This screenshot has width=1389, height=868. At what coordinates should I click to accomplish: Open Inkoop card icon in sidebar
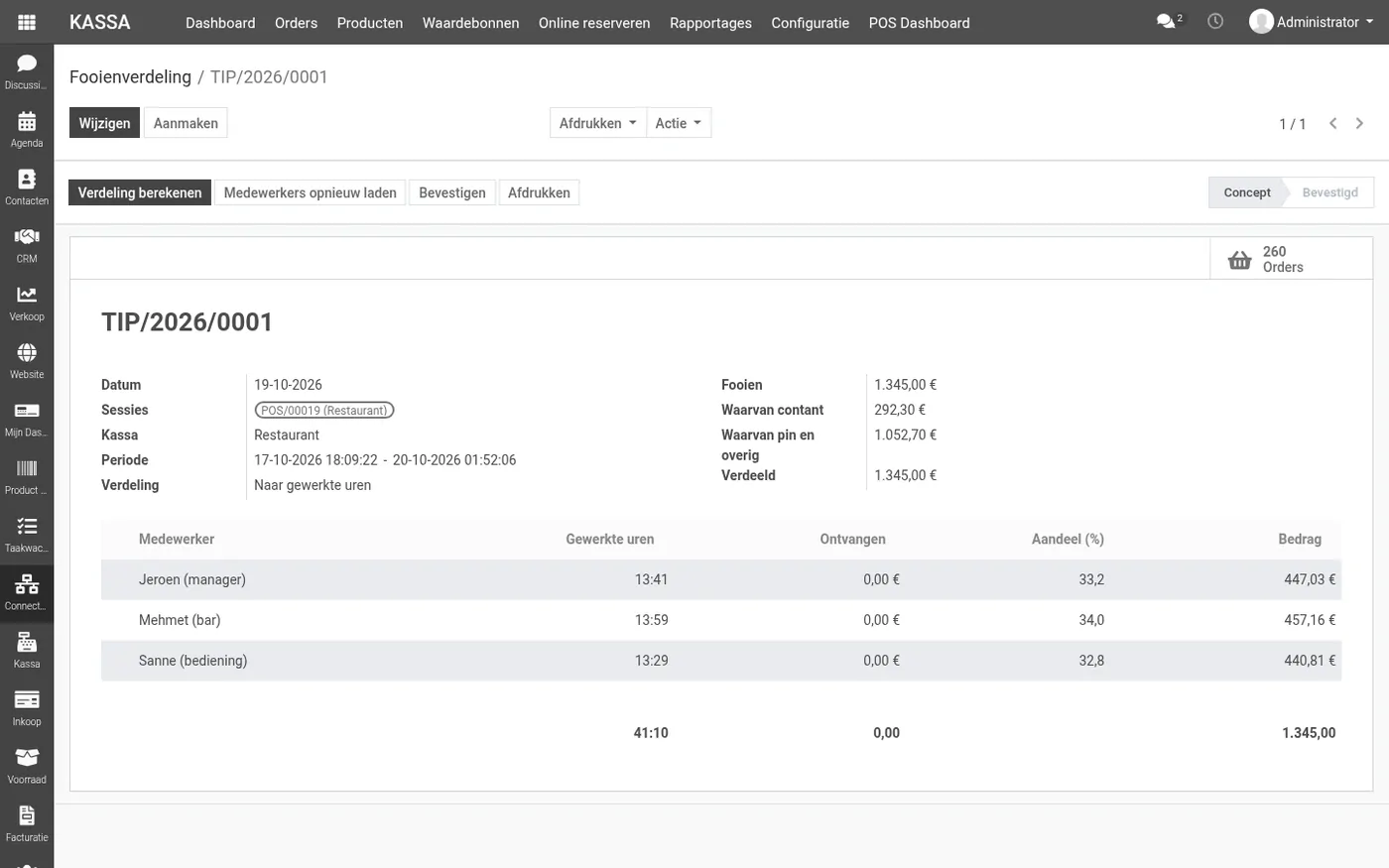point(27,707)
